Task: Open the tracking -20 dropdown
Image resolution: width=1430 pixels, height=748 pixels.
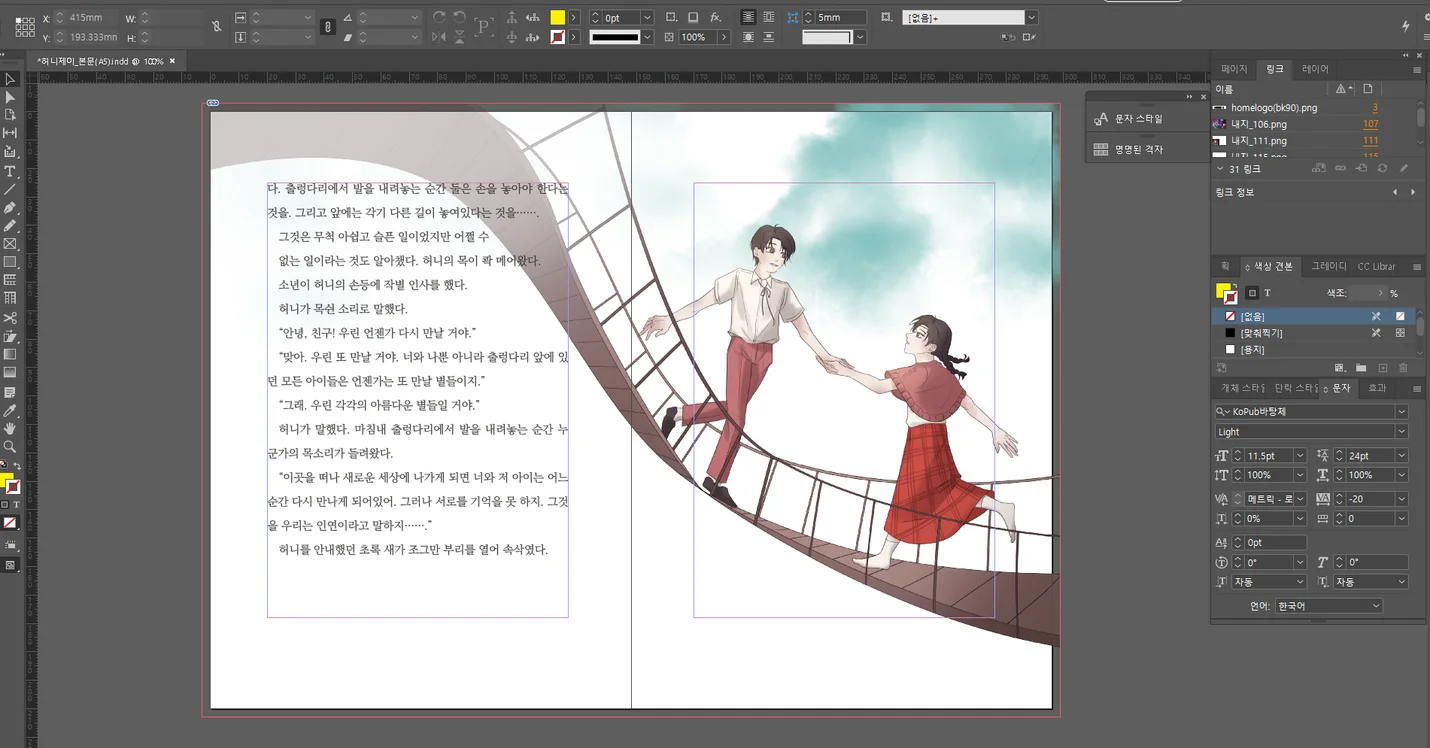Action: pos(1401,499)
